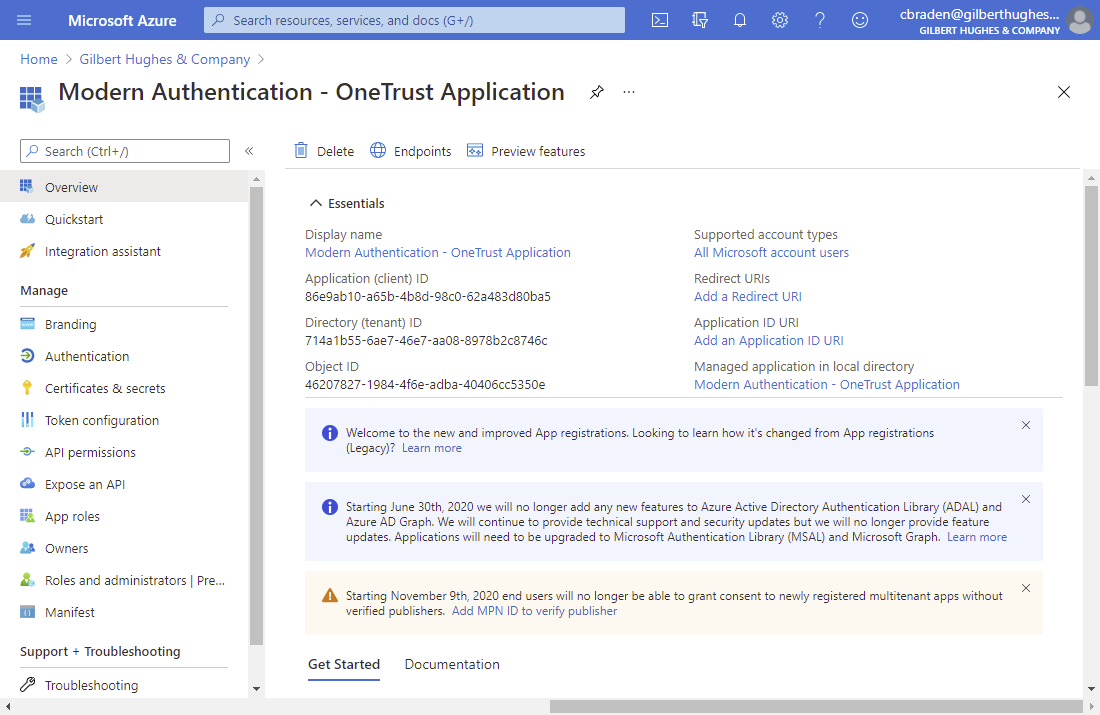1100x715 pixels.
Task: Open the account menu with cbraden email
Action: point(979,20)
